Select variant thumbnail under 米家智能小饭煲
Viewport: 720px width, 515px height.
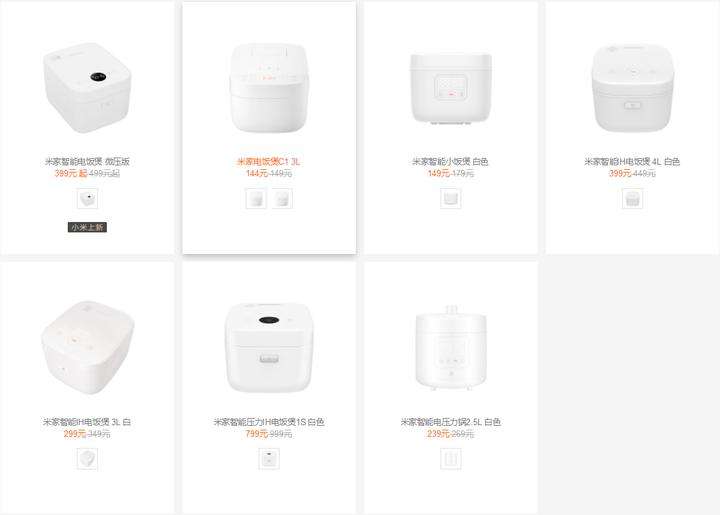[x=450, y=199]
